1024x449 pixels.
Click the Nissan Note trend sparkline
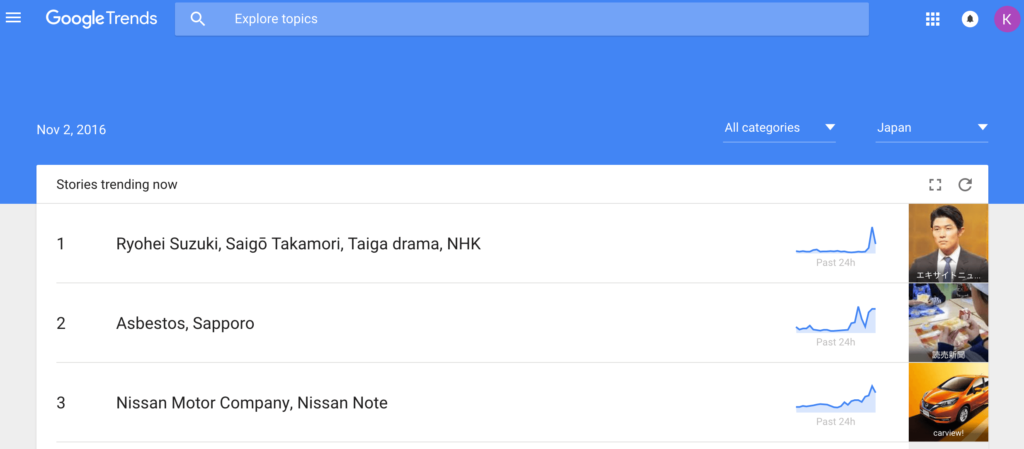coord(836,400)
